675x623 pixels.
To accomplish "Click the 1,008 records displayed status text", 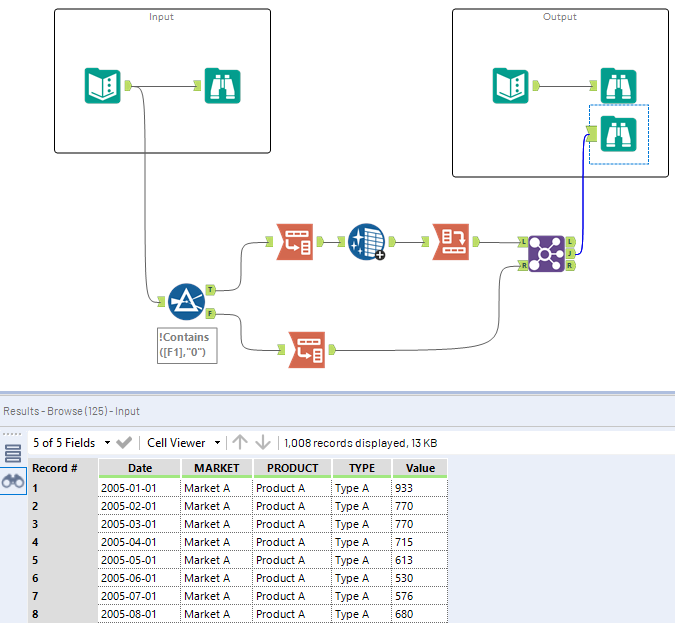I will coord(361,443).
